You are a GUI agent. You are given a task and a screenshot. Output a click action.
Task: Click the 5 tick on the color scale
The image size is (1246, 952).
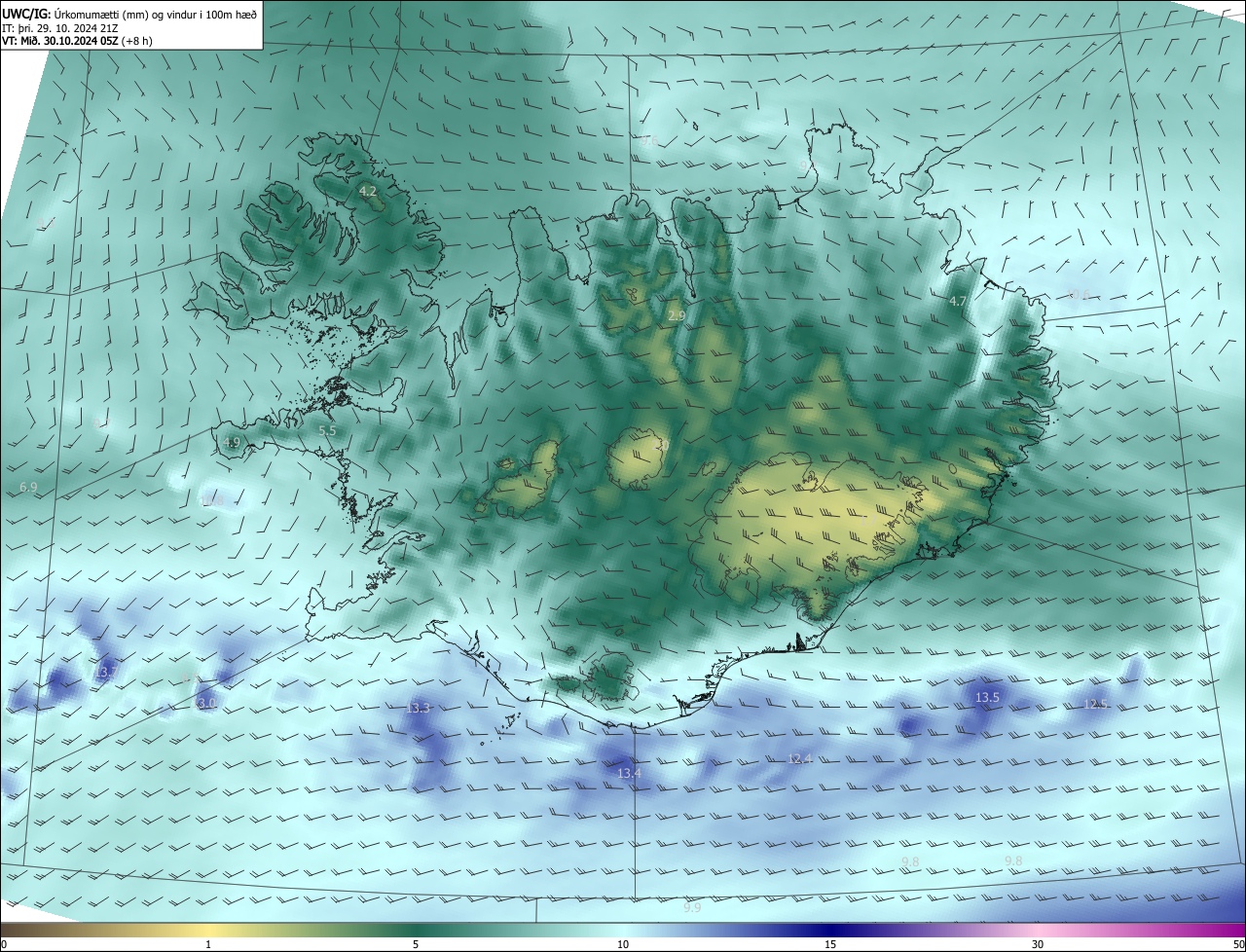416,945
